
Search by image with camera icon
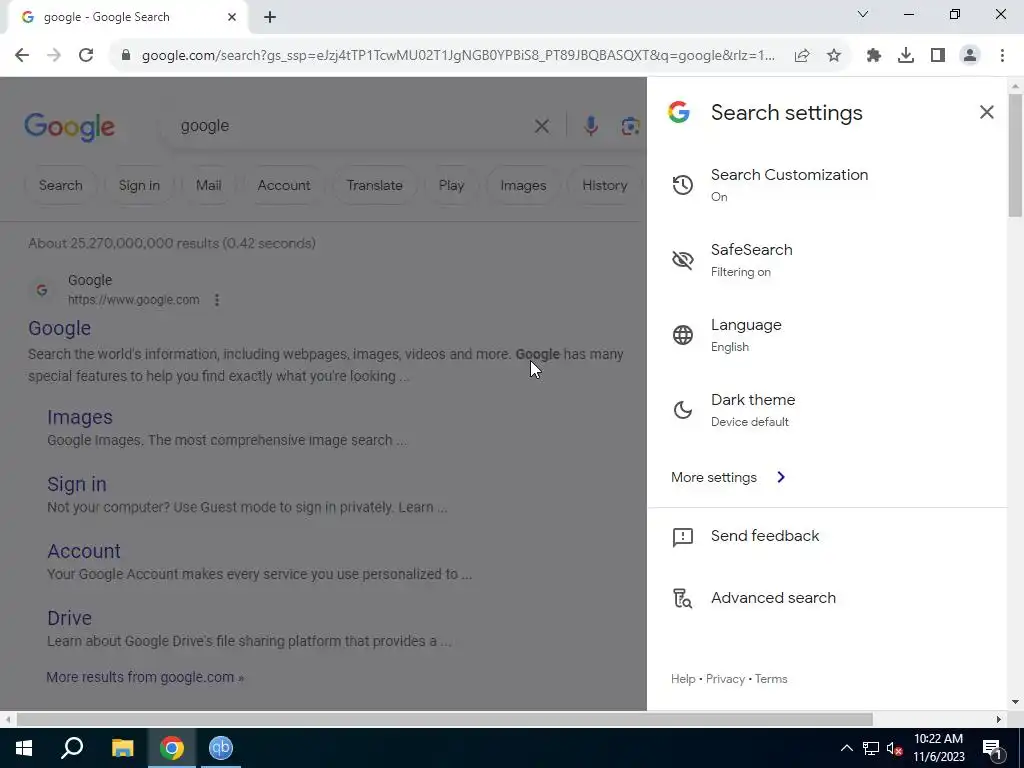(x=630, y=126)
